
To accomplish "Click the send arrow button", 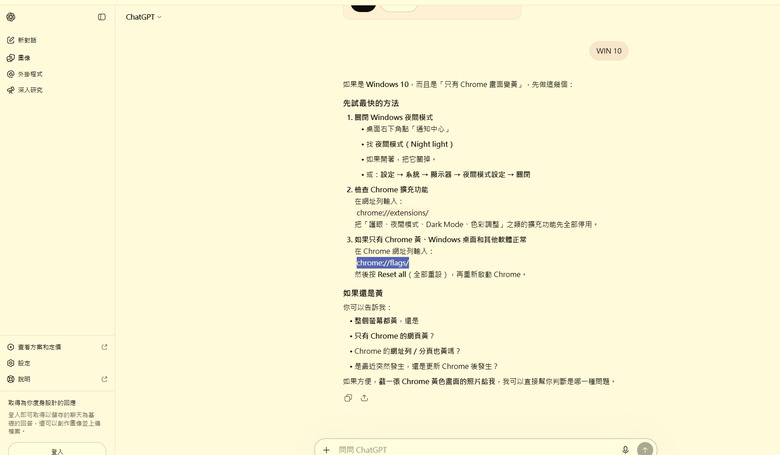I will pyautogui.click(x=645, y=449).
